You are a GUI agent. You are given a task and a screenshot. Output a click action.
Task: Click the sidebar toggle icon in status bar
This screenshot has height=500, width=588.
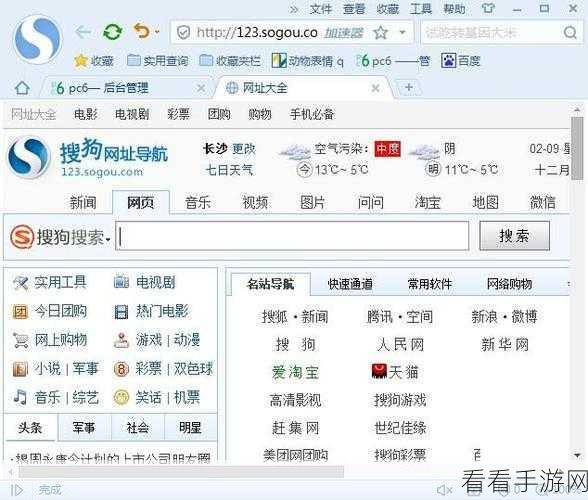(17, 489)
